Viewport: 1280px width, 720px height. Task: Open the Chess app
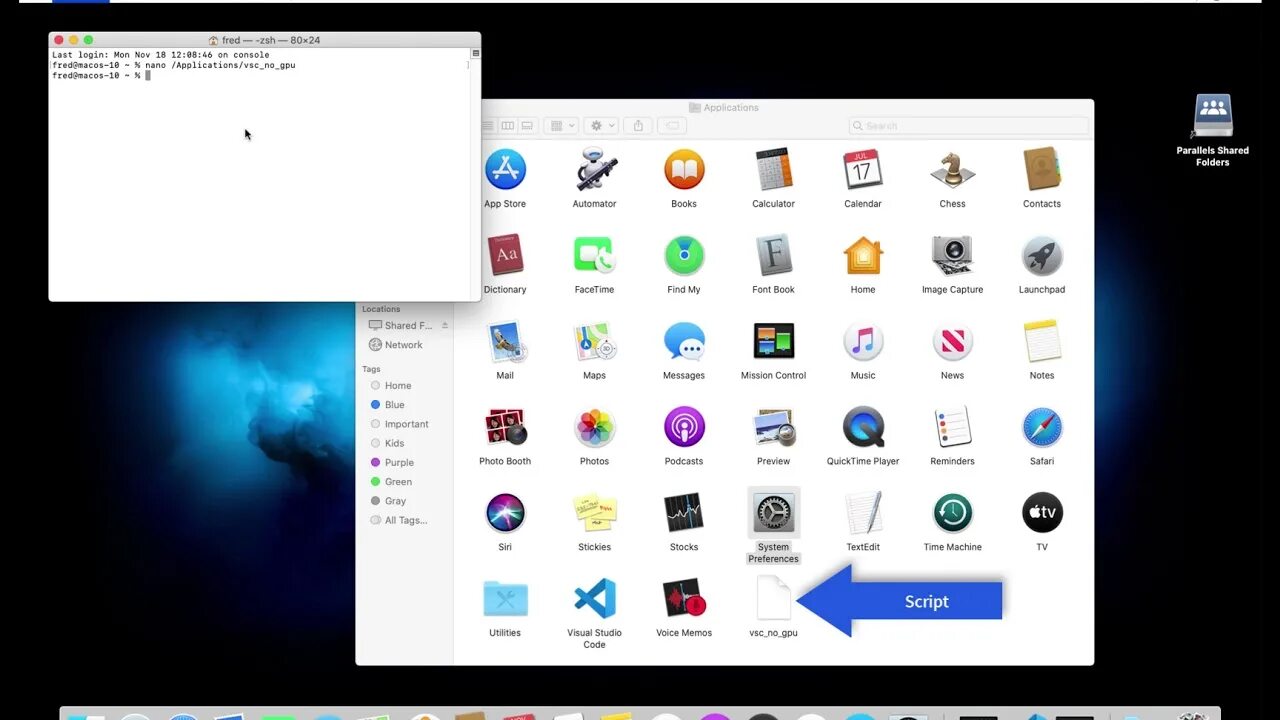pos(952,170)
